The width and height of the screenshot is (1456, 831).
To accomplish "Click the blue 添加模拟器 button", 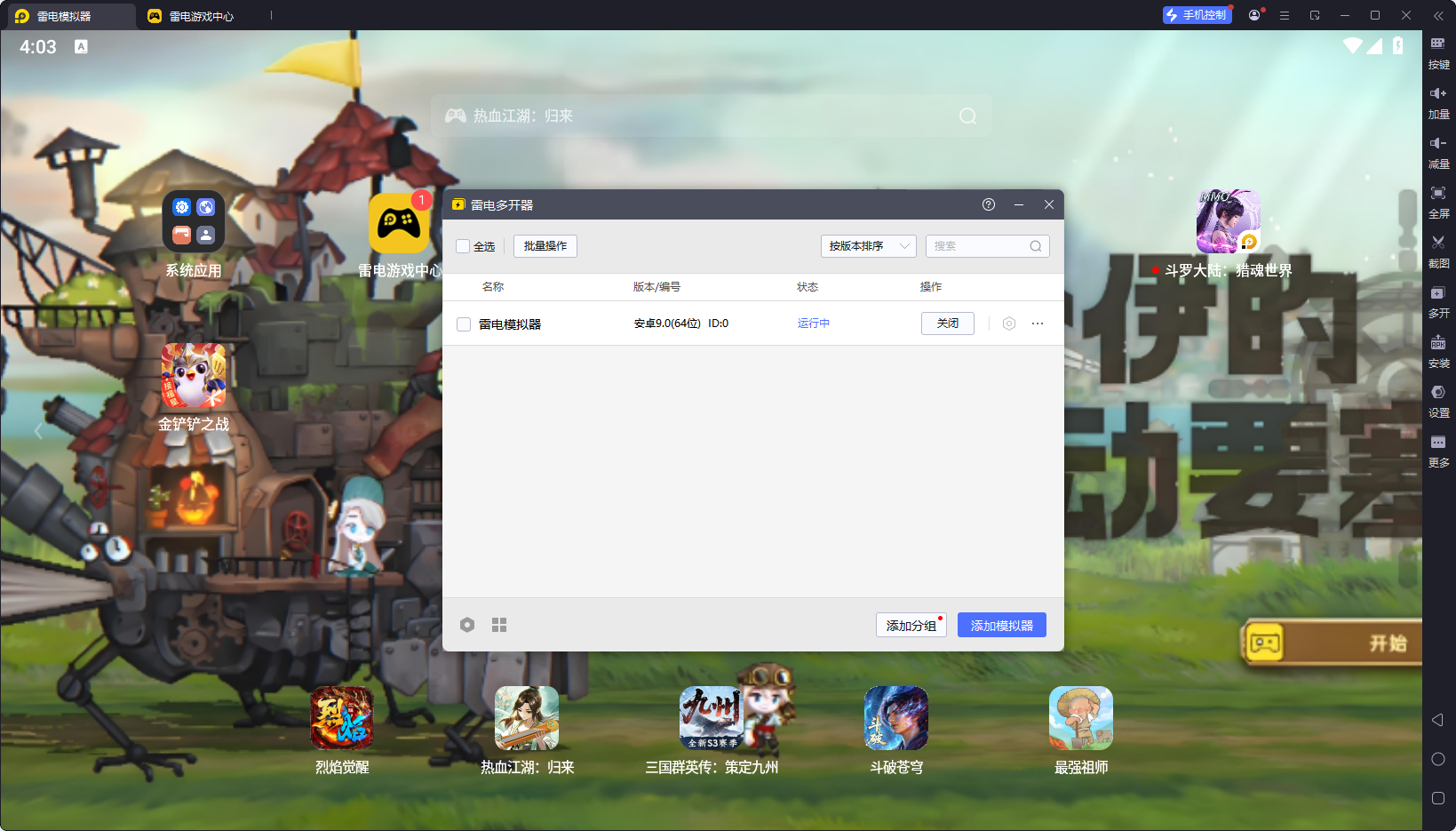I will (1002, 625).
